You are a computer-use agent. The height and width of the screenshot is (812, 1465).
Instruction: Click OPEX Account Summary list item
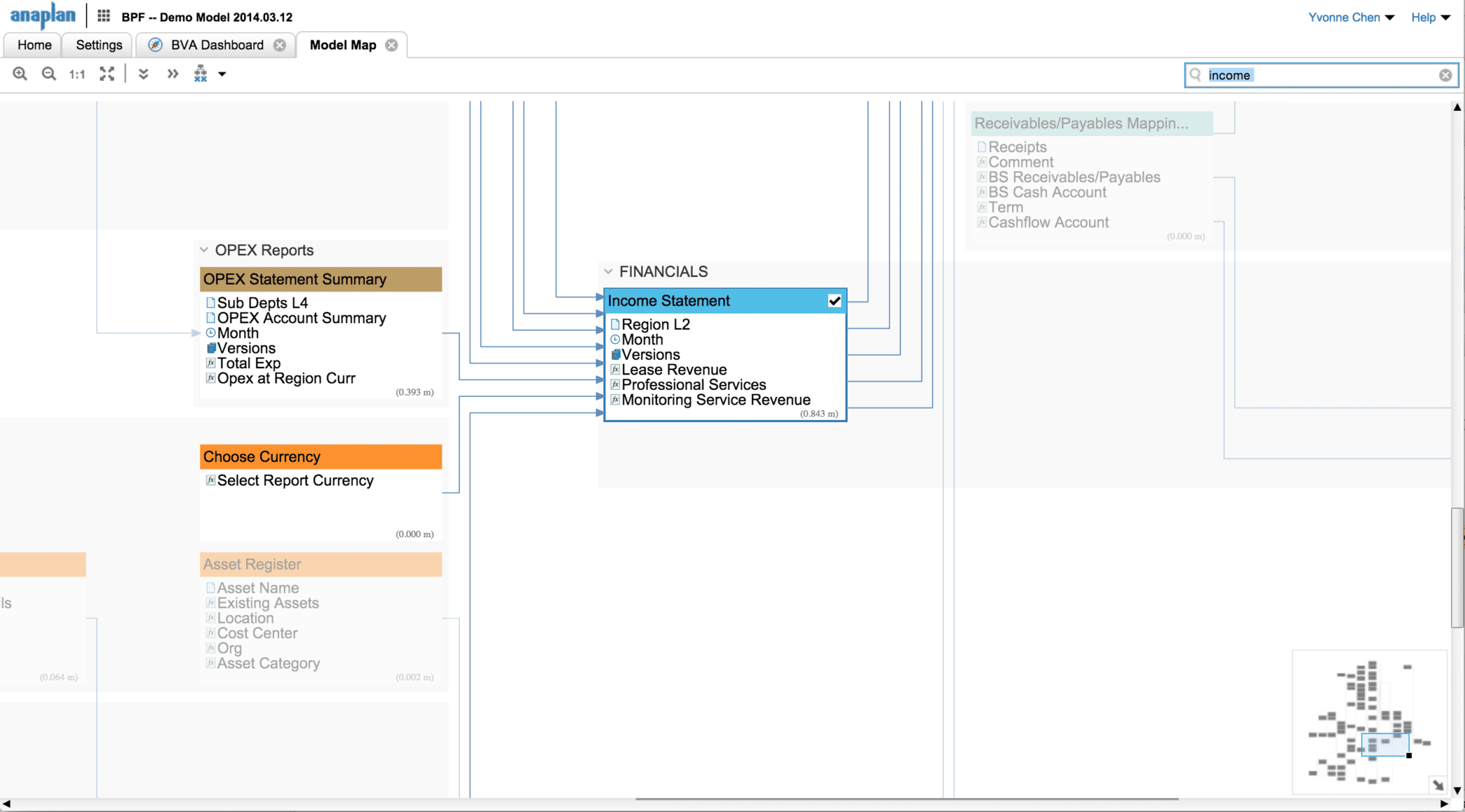click(301, 318)
